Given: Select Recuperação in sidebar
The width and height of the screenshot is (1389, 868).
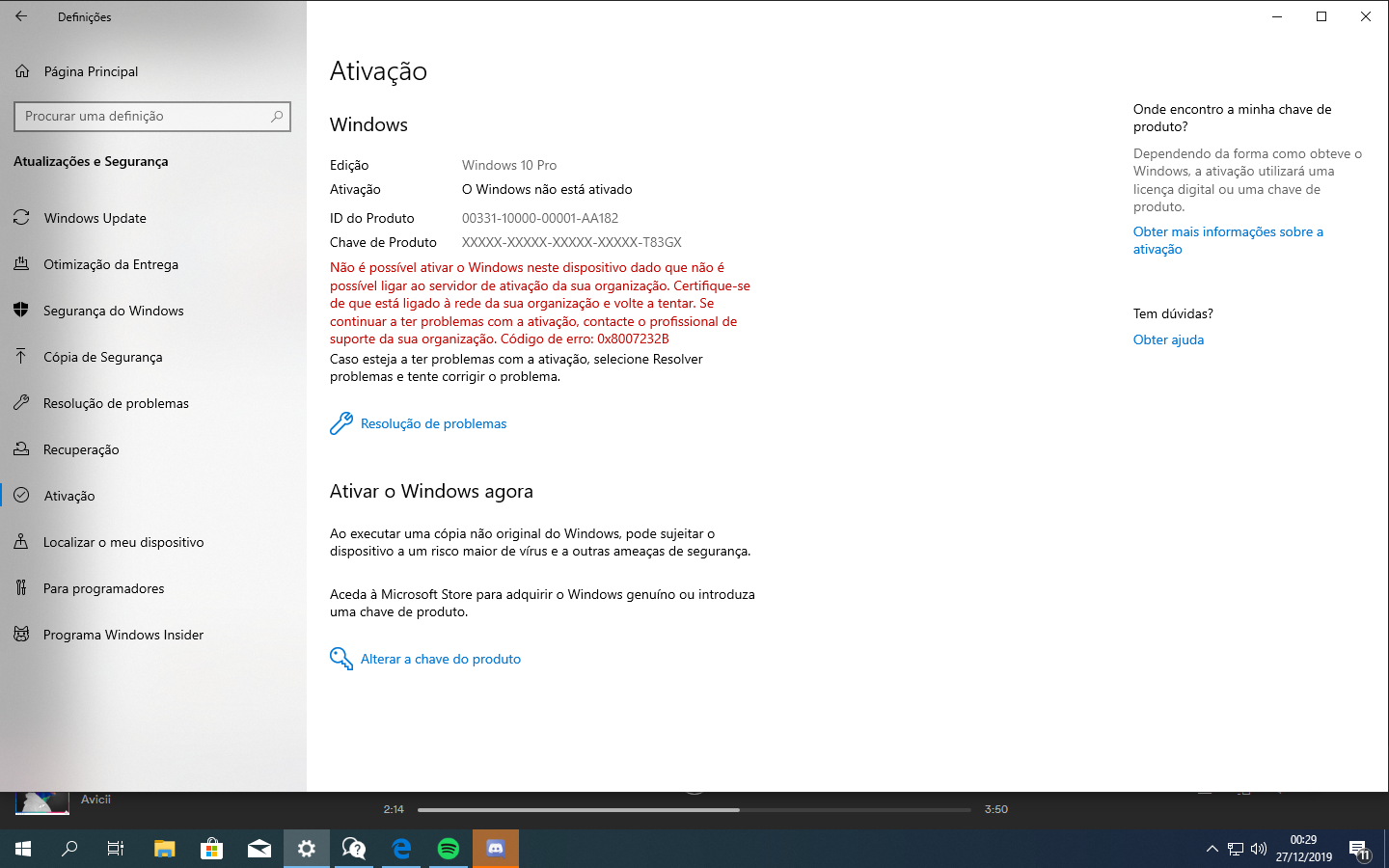Looking at the screenshot, I should pyautogui.click(x=81, y=449).
